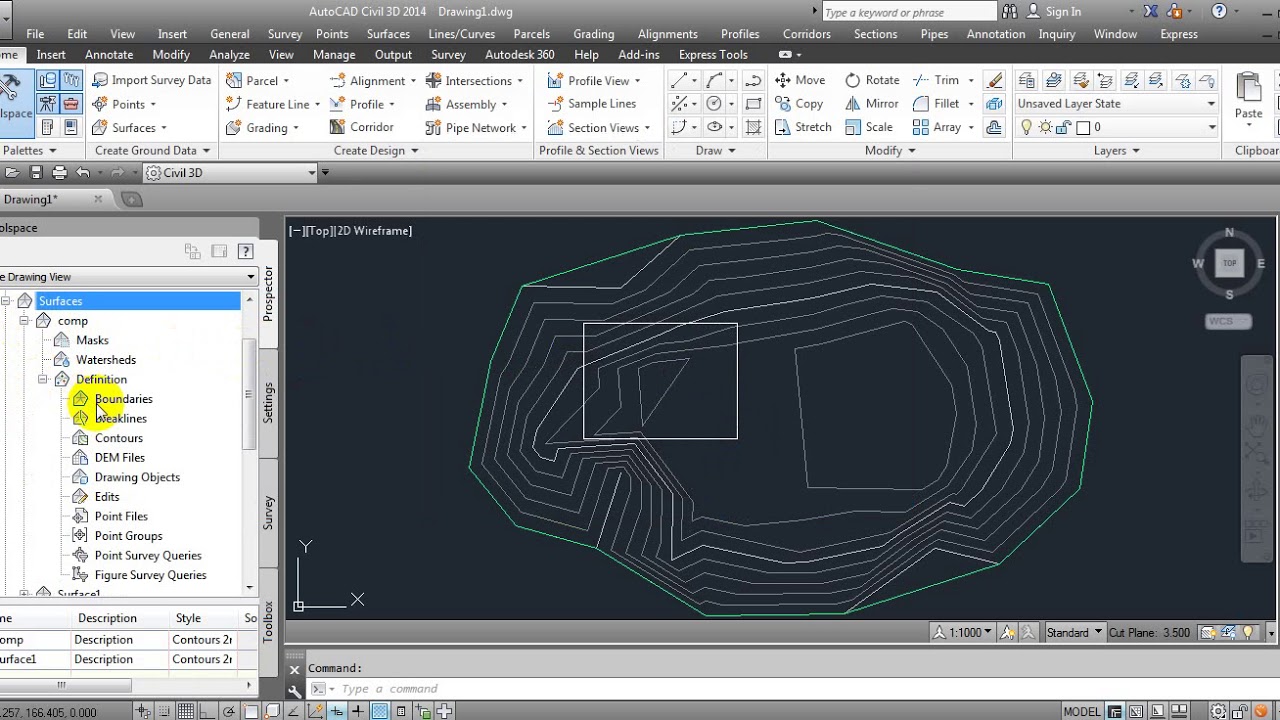Select the Move tool in Modify panel
This screenshot has height=720, width=1280.
click(800, 80)
